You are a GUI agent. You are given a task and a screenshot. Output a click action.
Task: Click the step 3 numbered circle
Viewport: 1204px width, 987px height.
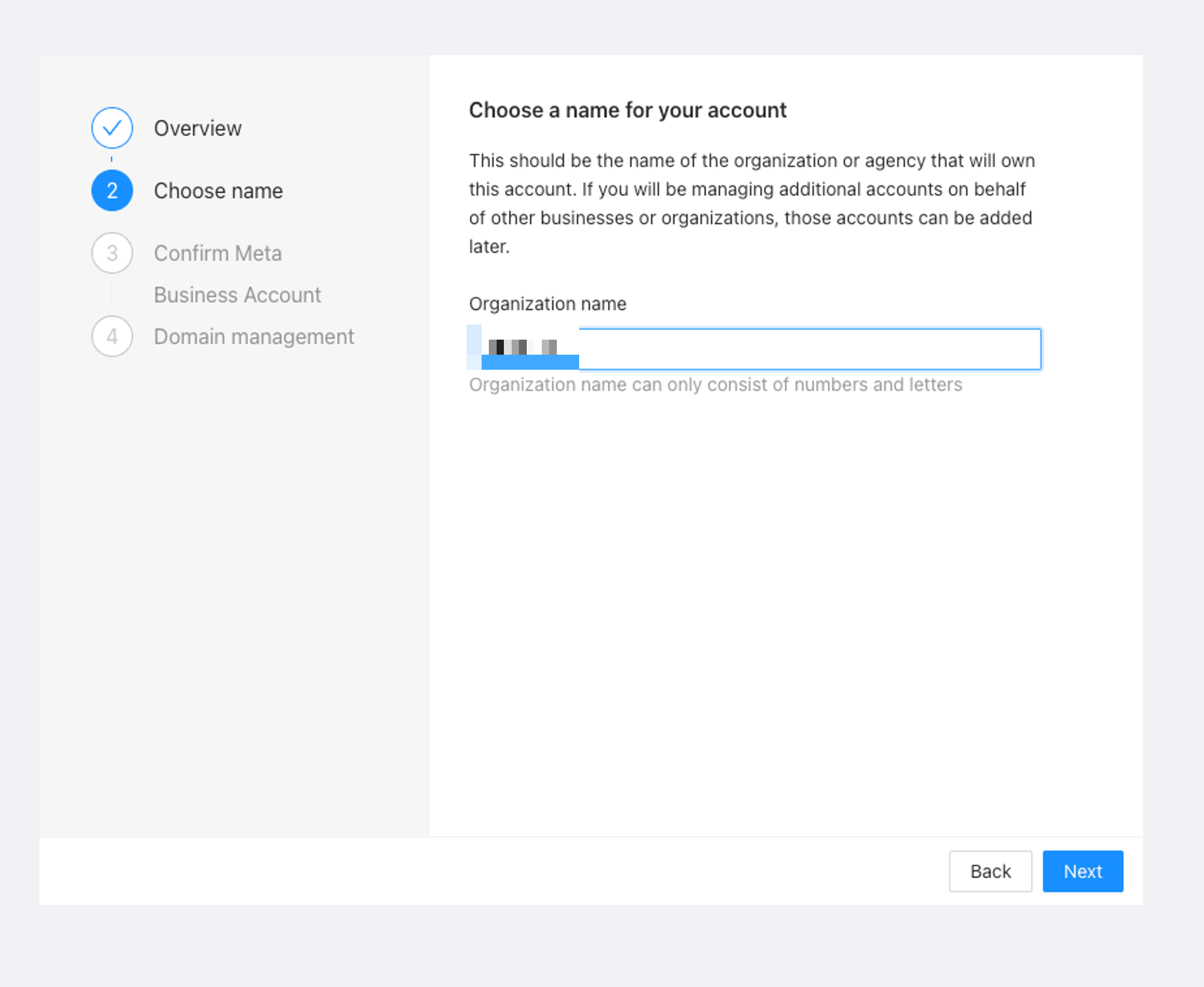pyautogui.click(x=112, y=253)
